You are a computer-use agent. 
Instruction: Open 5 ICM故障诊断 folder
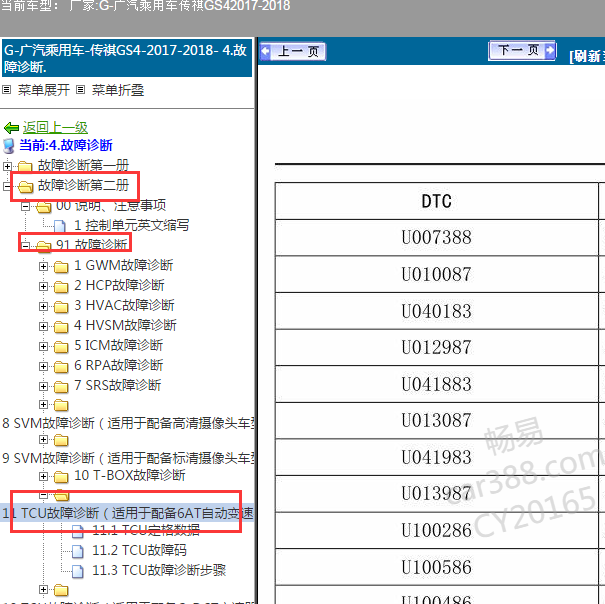pyautogui.click(x=118, y=345)
